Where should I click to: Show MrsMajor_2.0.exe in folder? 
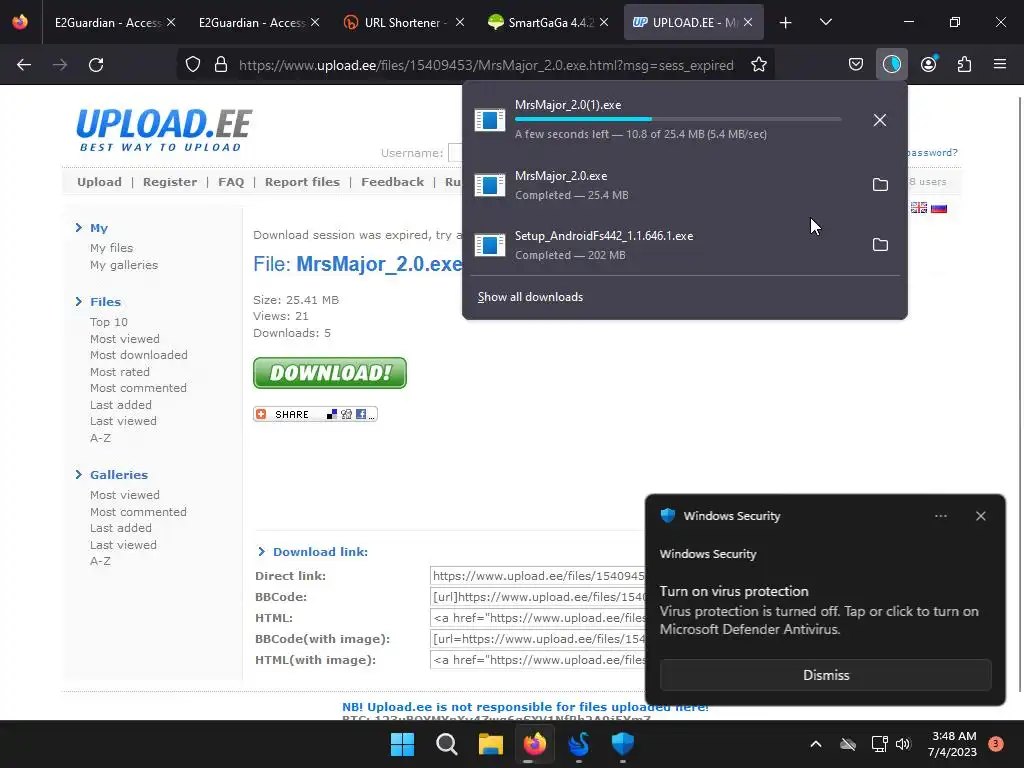point(880,185)
